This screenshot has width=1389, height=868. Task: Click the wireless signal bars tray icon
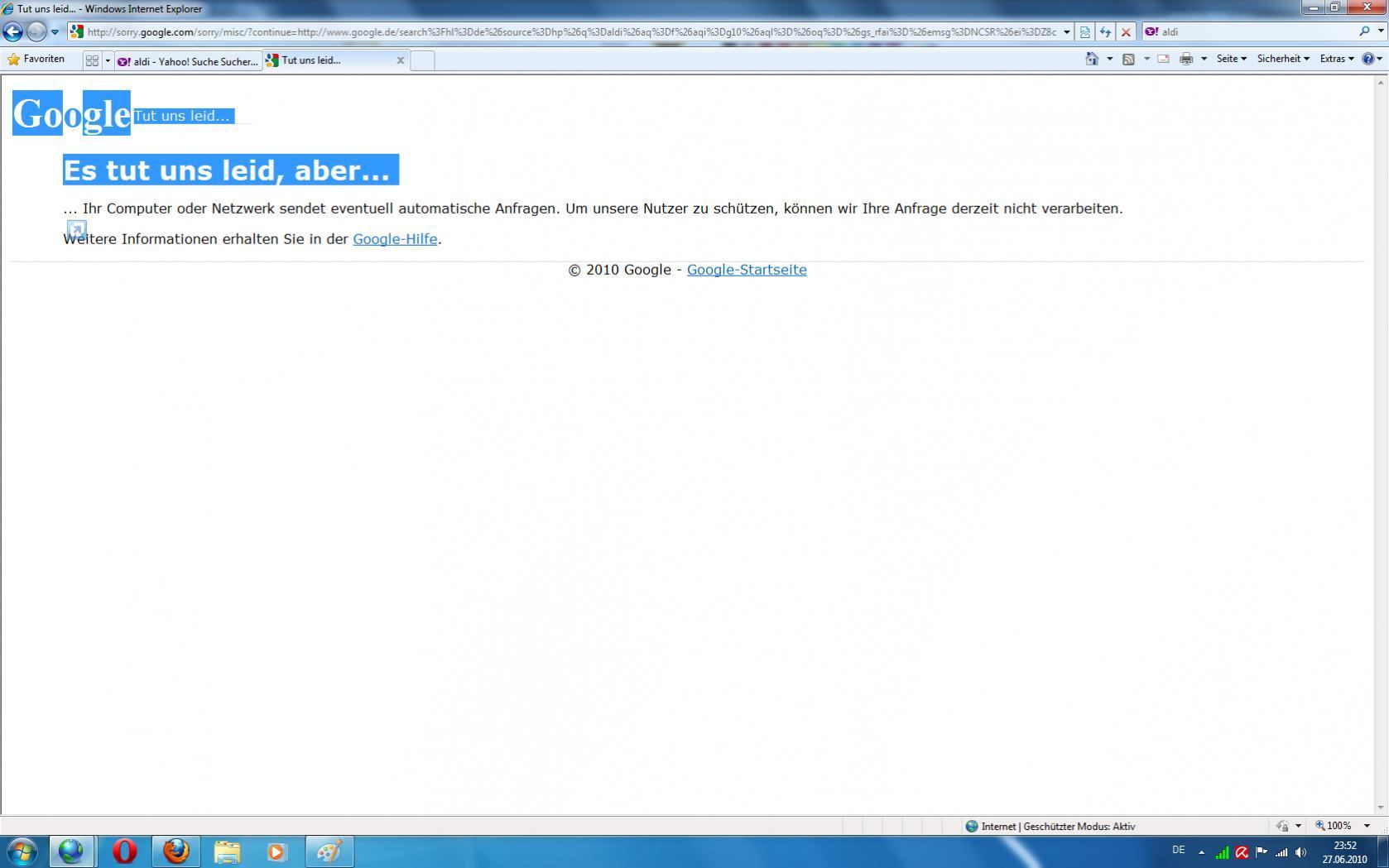point(1281,852)
